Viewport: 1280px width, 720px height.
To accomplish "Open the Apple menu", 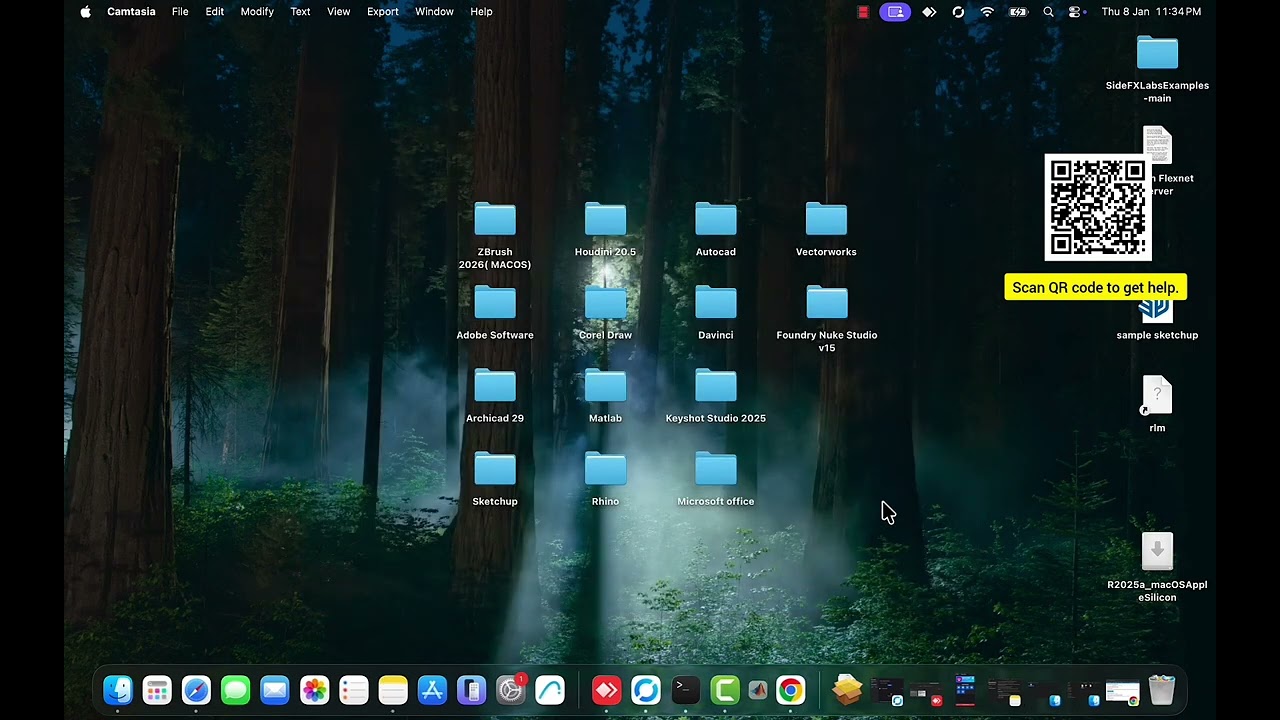I will pos(85,12).
